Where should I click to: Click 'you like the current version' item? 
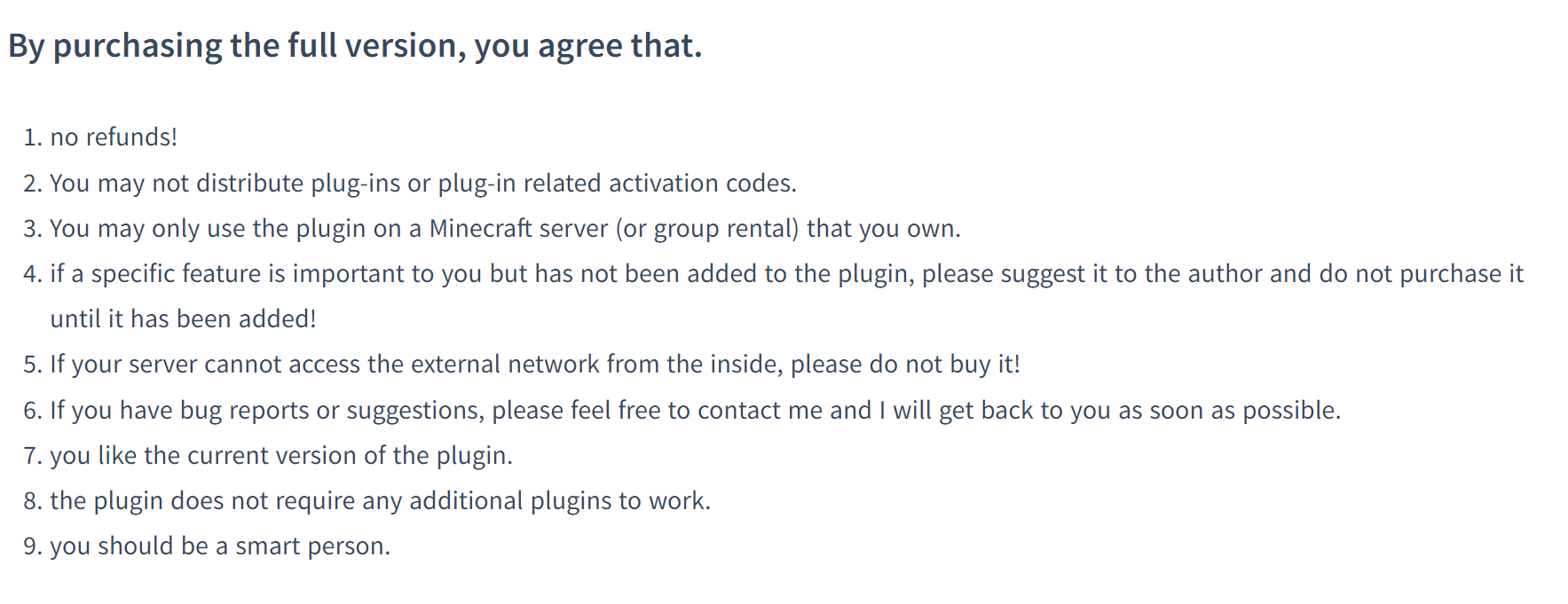pos(281,456)
